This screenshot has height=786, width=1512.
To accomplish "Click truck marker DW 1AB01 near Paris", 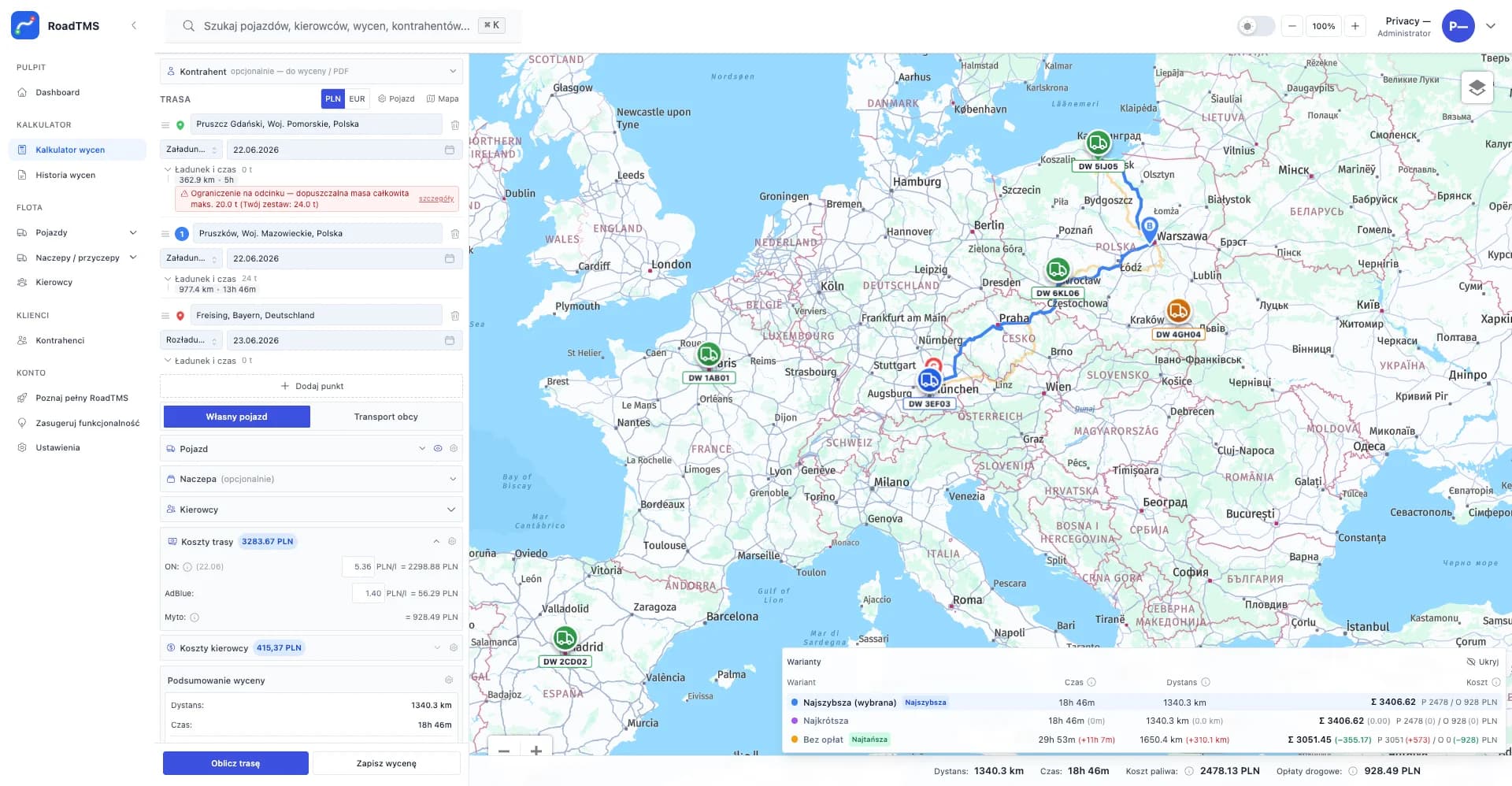I will coord(709,354).
